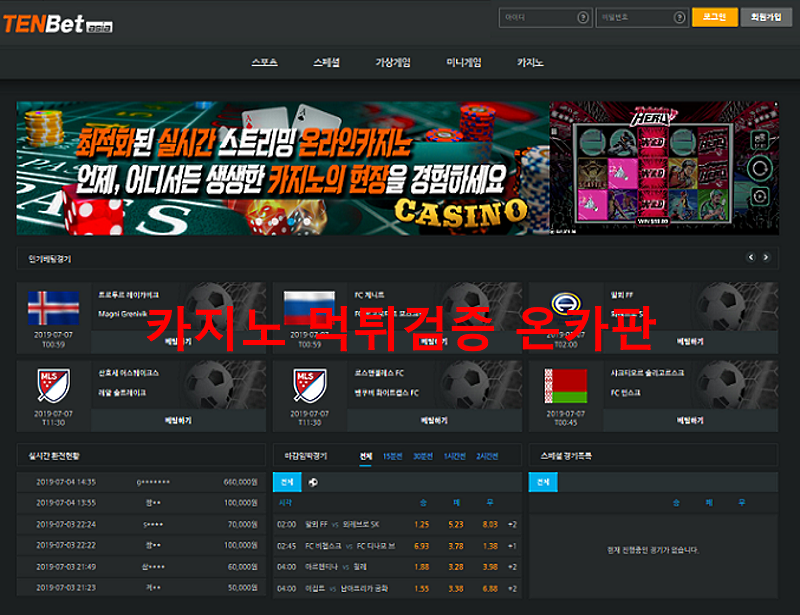
Task: Select the 전체 tab in closing-soon matches
Action: pos(366,456)
